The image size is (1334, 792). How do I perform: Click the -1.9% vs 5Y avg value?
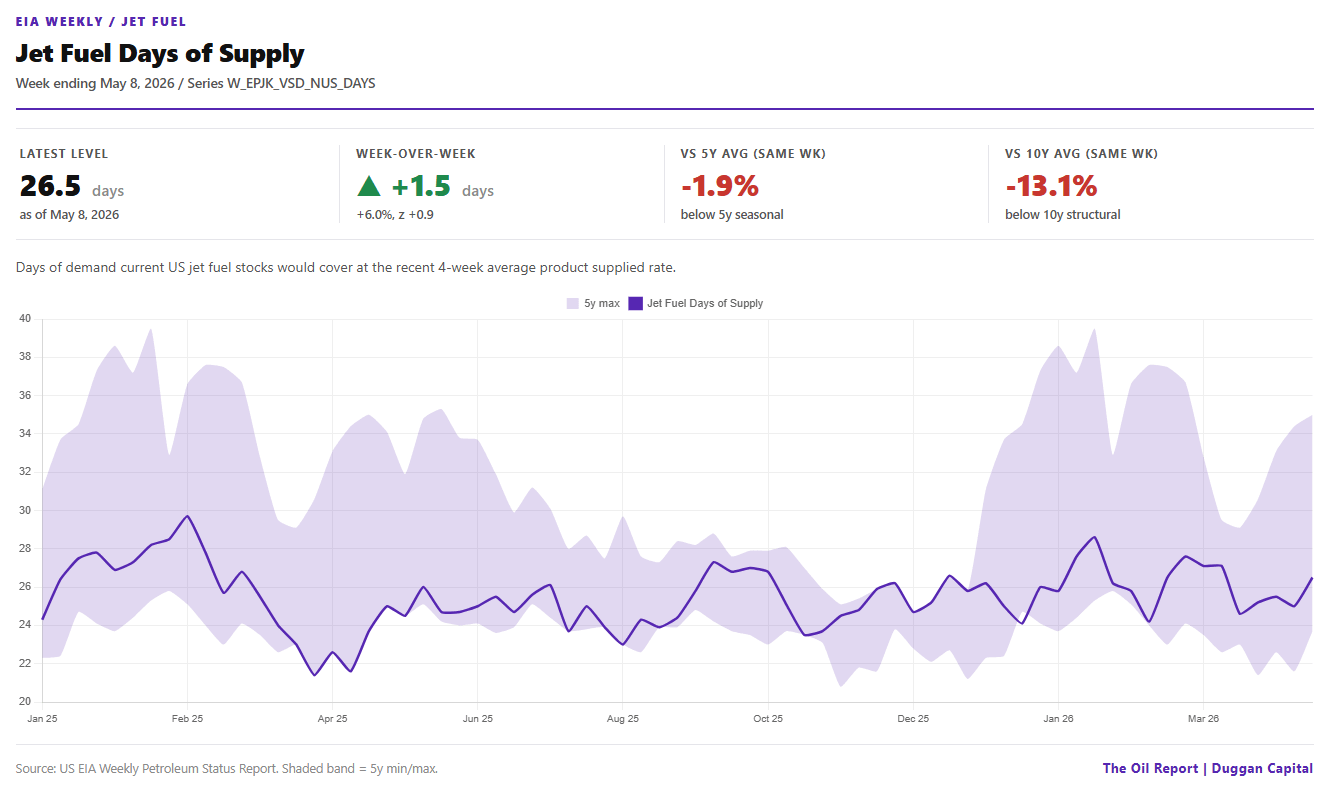click(x=720, y=186)
